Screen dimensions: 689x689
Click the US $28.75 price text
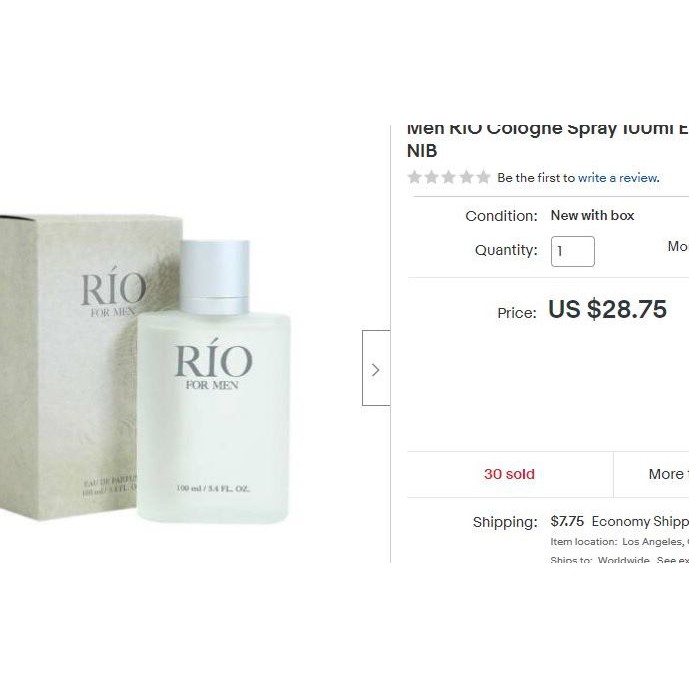[607, 309]
